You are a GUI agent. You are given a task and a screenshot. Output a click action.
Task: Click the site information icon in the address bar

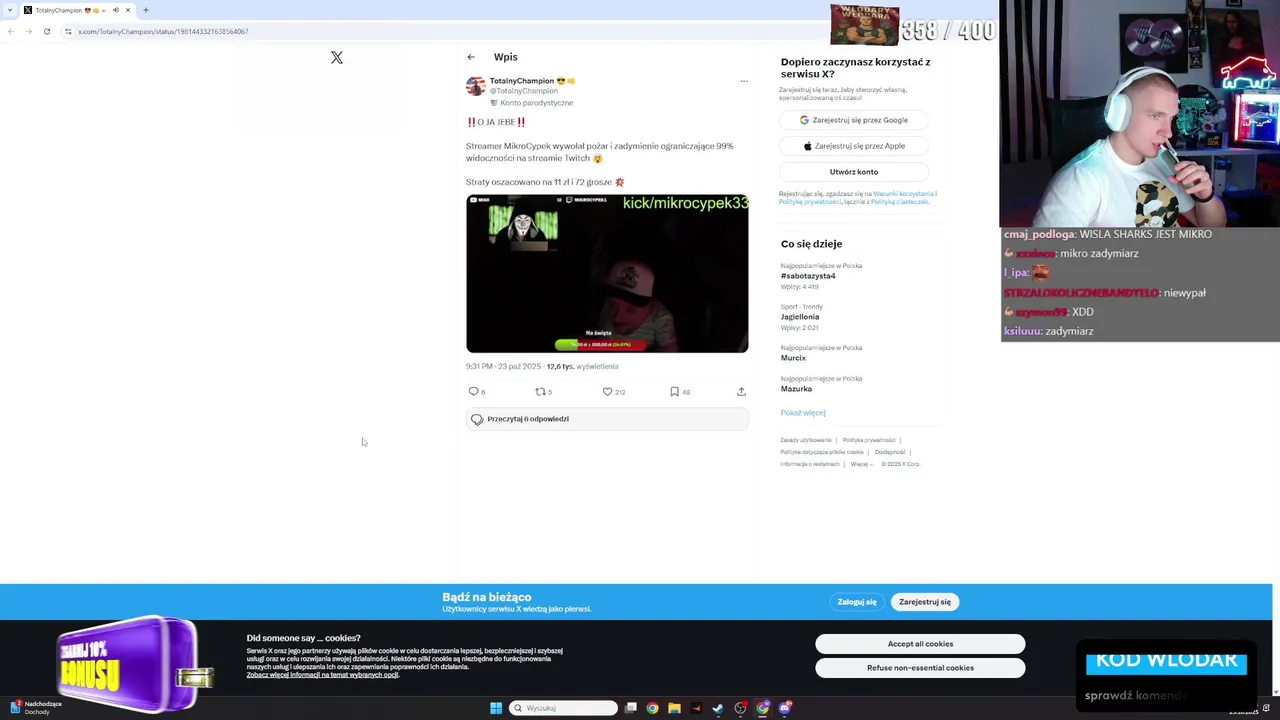pos(68,31)
